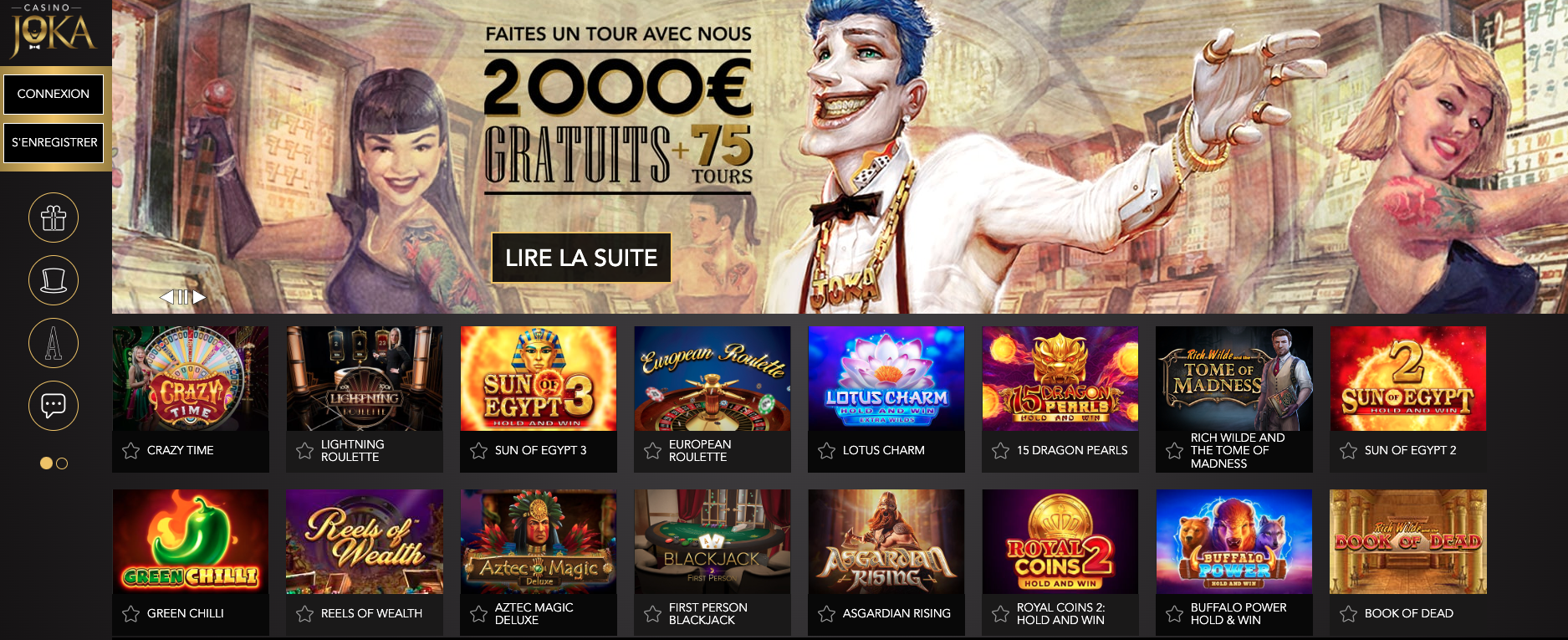Click the S'ENREGISTRER button
This screenshot has width=1568, height=640.
(x=54, y=143)
